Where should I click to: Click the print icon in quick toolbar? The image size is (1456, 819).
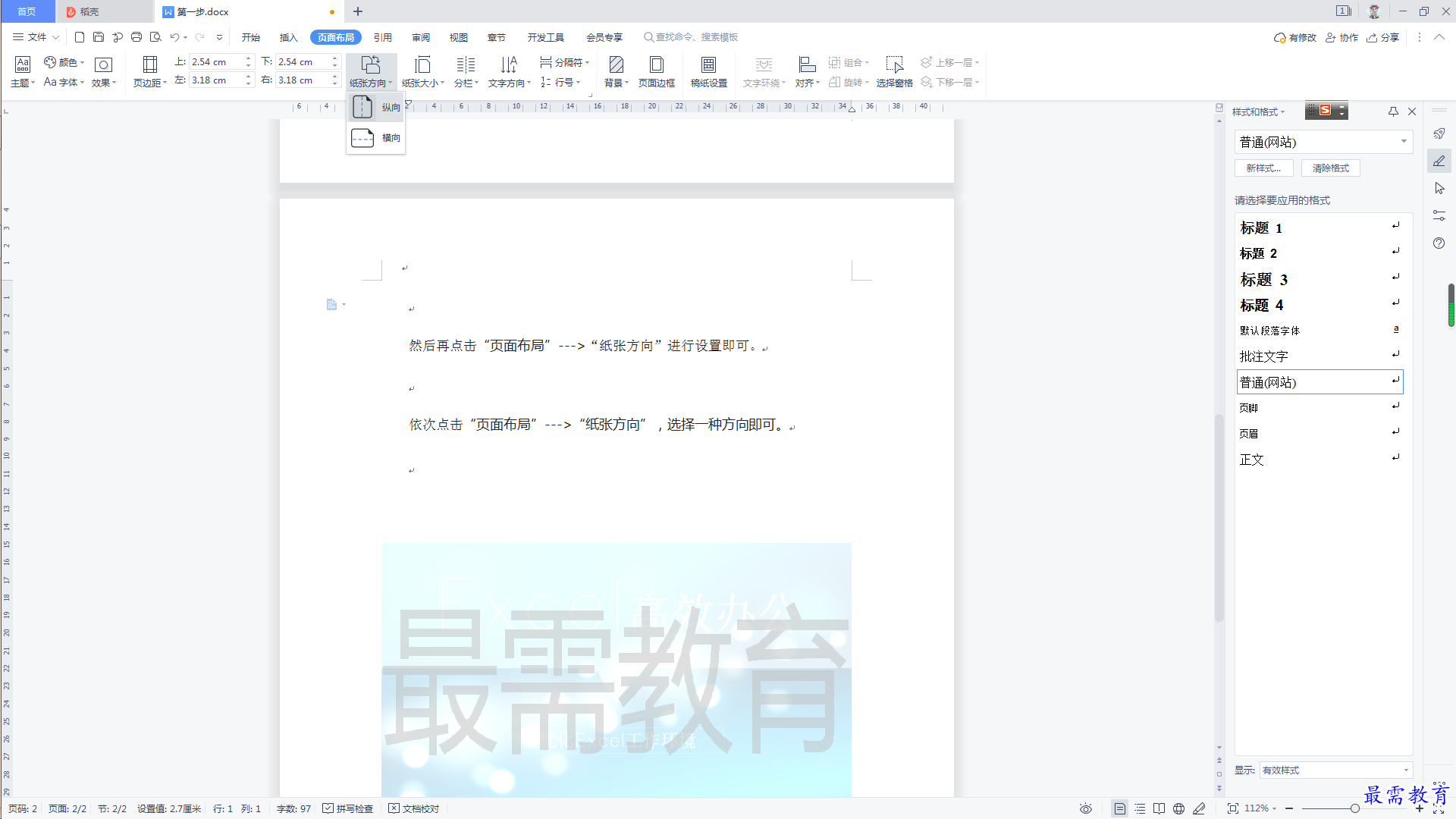136,37
